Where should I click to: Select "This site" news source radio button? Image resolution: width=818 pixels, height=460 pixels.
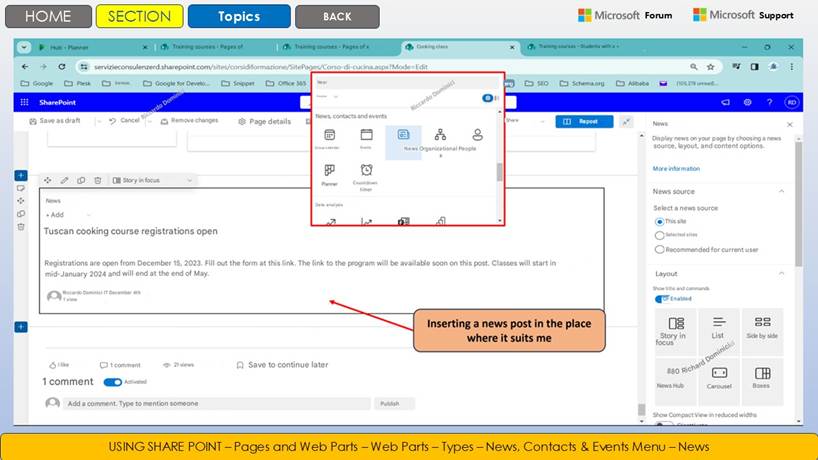(659, 221)
